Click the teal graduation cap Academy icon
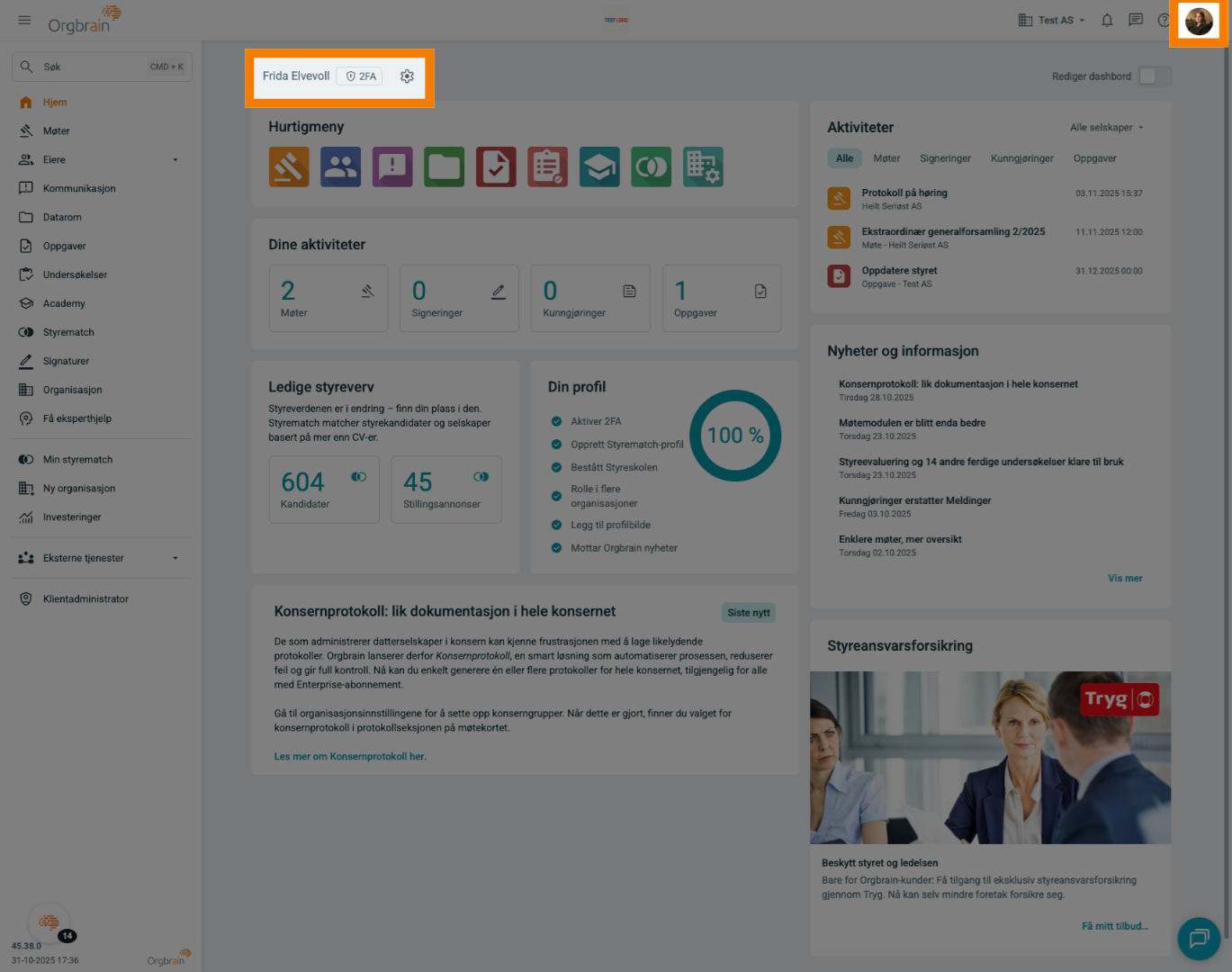 tap(599, 167)
